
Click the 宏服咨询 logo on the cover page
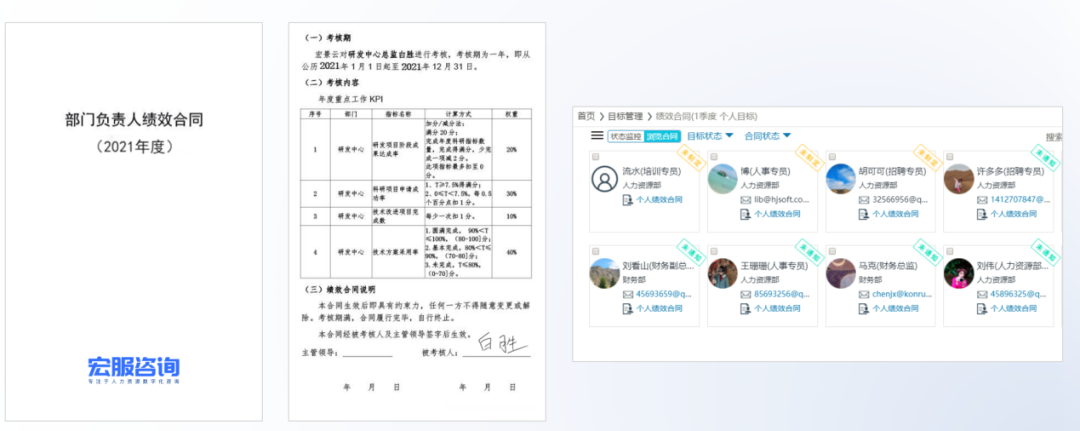(x=134, y=370)
